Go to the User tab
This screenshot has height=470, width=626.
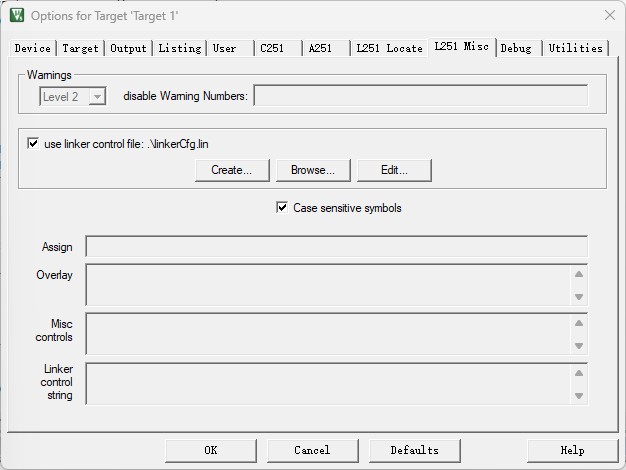(231, 48)
